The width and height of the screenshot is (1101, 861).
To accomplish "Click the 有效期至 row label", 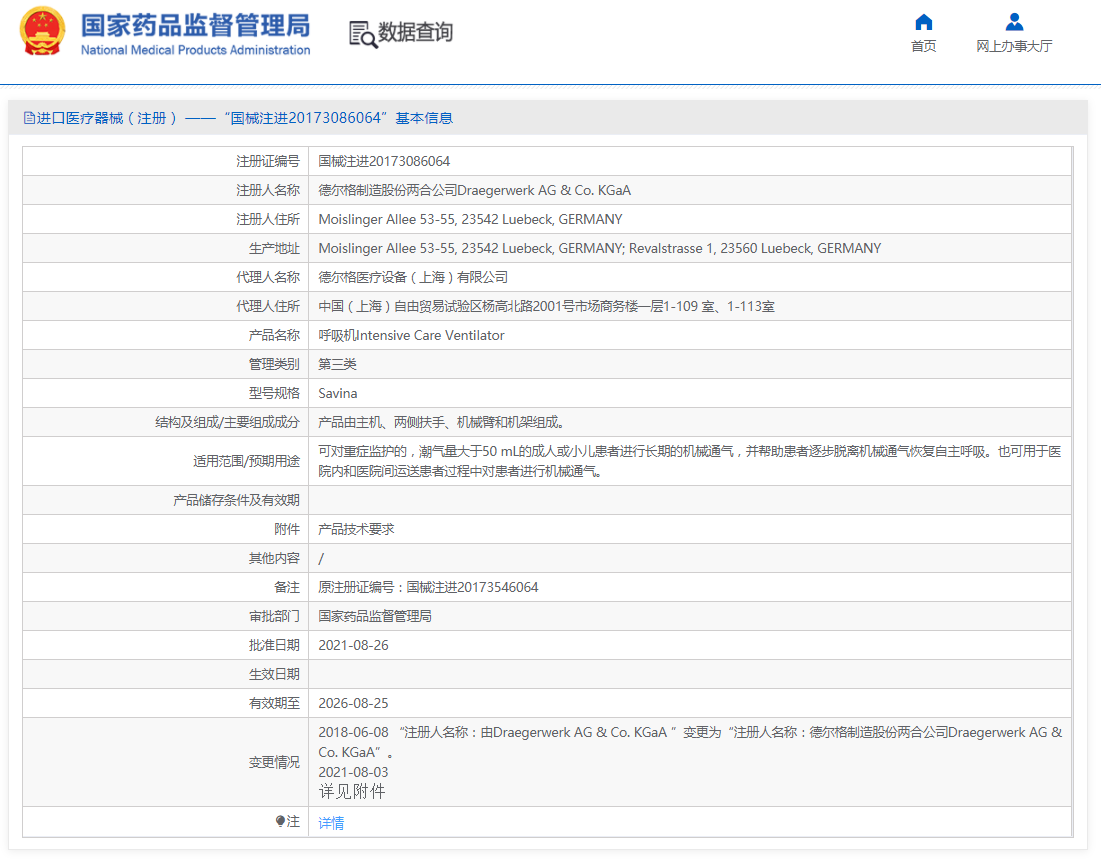I will [x=274, y=703].
